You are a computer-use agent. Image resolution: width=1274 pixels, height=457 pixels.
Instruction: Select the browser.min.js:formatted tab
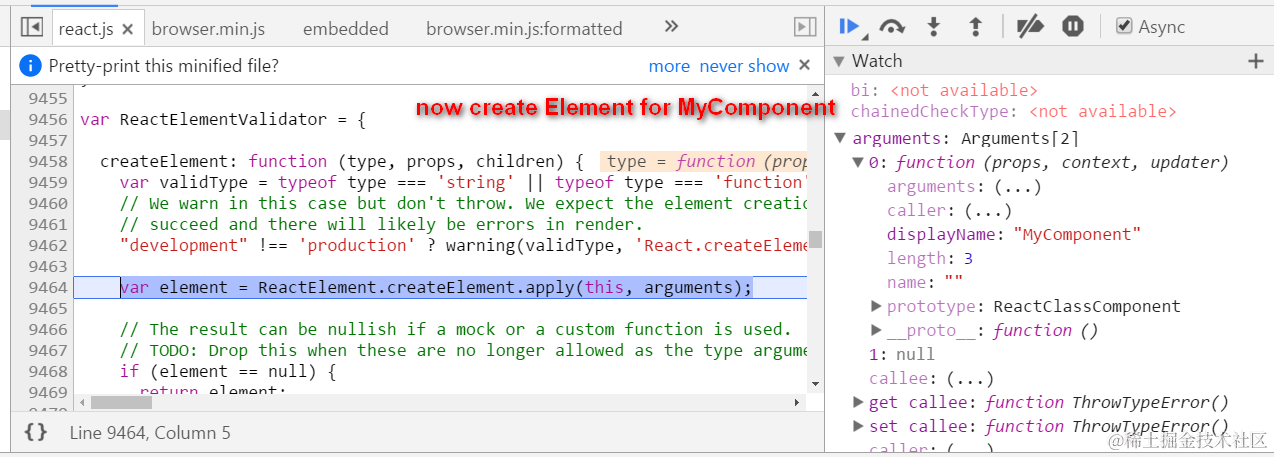click(x=524, y=29)
